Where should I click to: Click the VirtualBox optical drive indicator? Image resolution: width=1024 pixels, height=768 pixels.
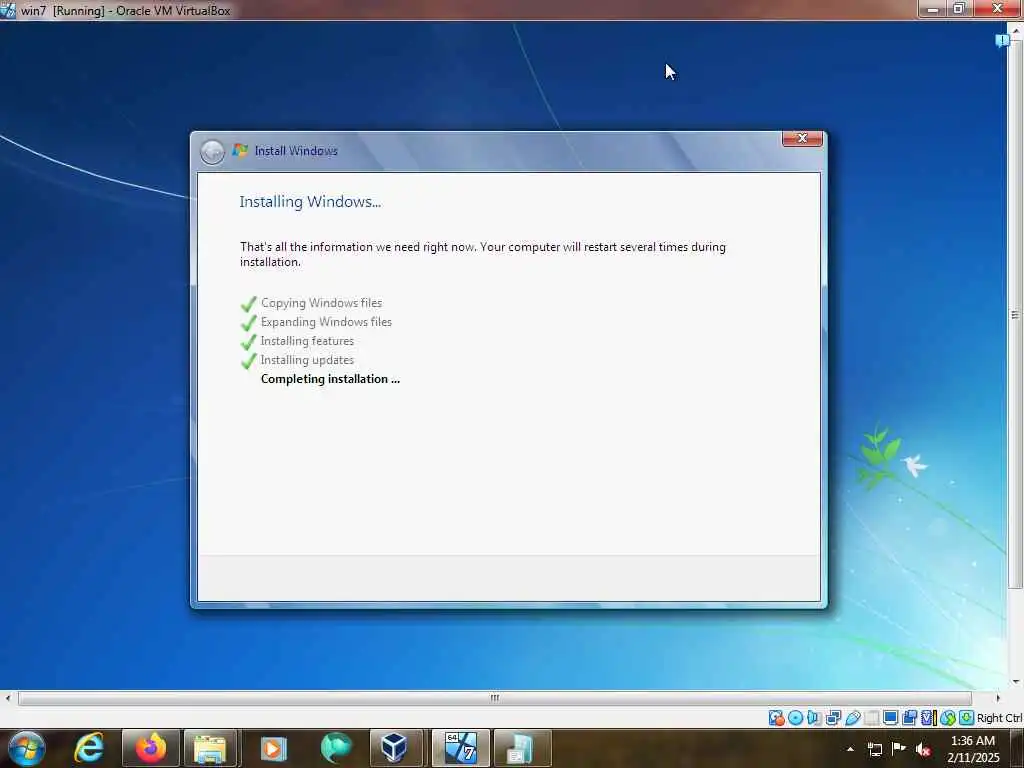click(x=795, y=718)
